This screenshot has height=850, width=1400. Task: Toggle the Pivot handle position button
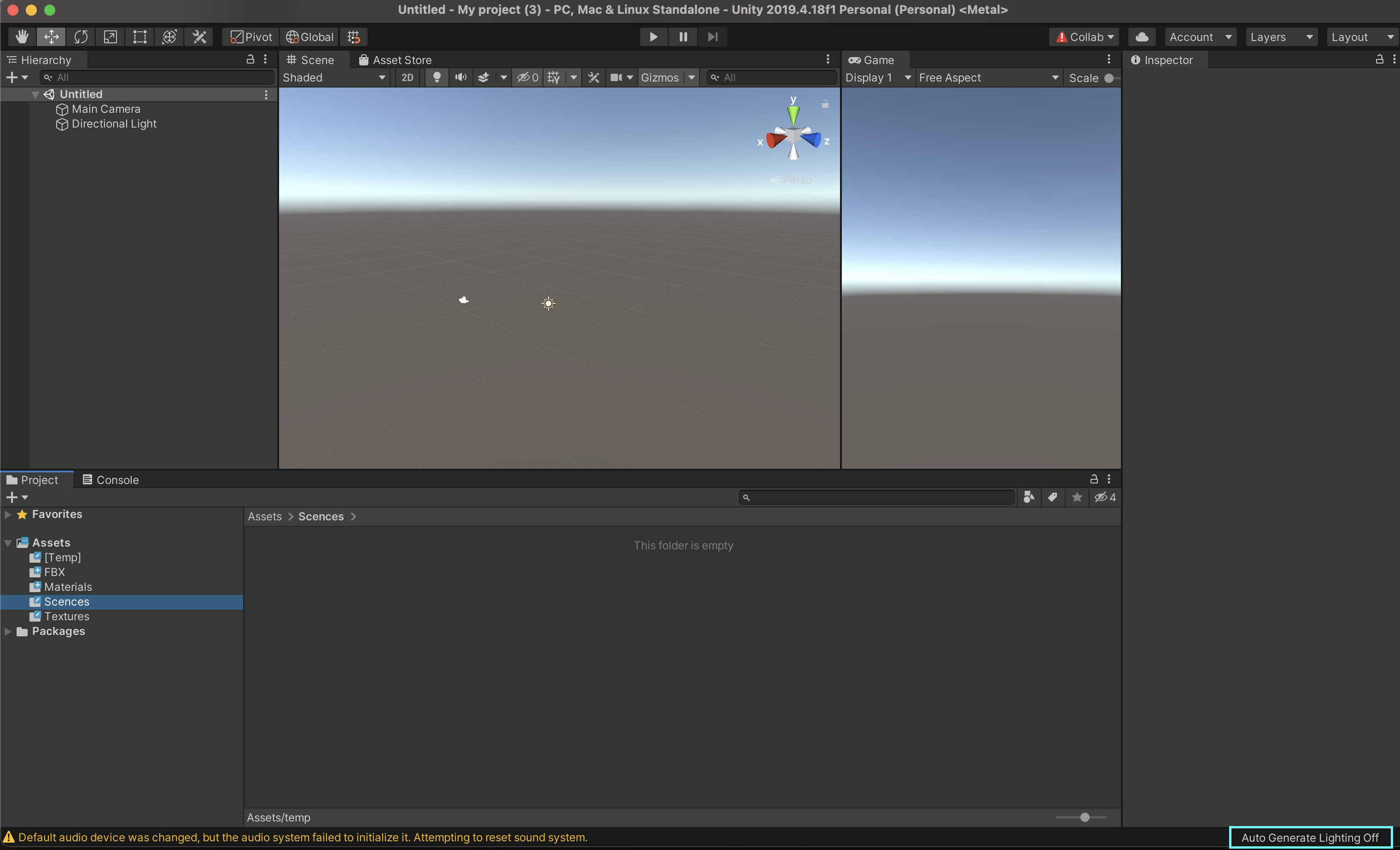[251, 37]
